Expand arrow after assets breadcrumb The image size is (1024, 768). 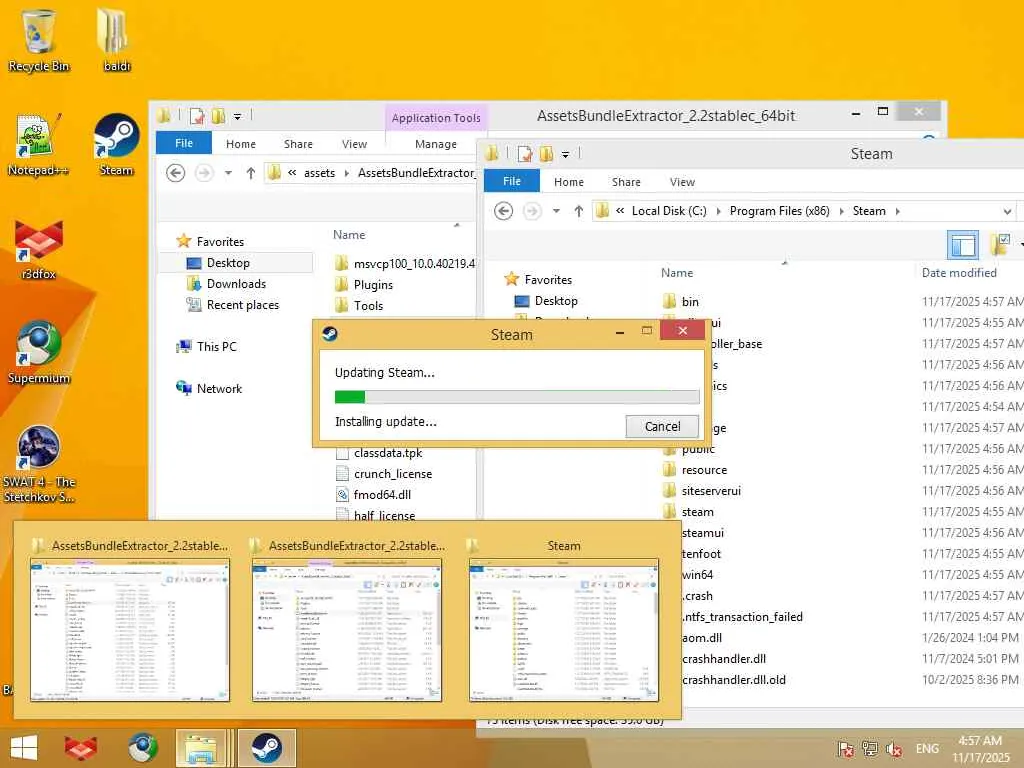[x=347, y=173]
